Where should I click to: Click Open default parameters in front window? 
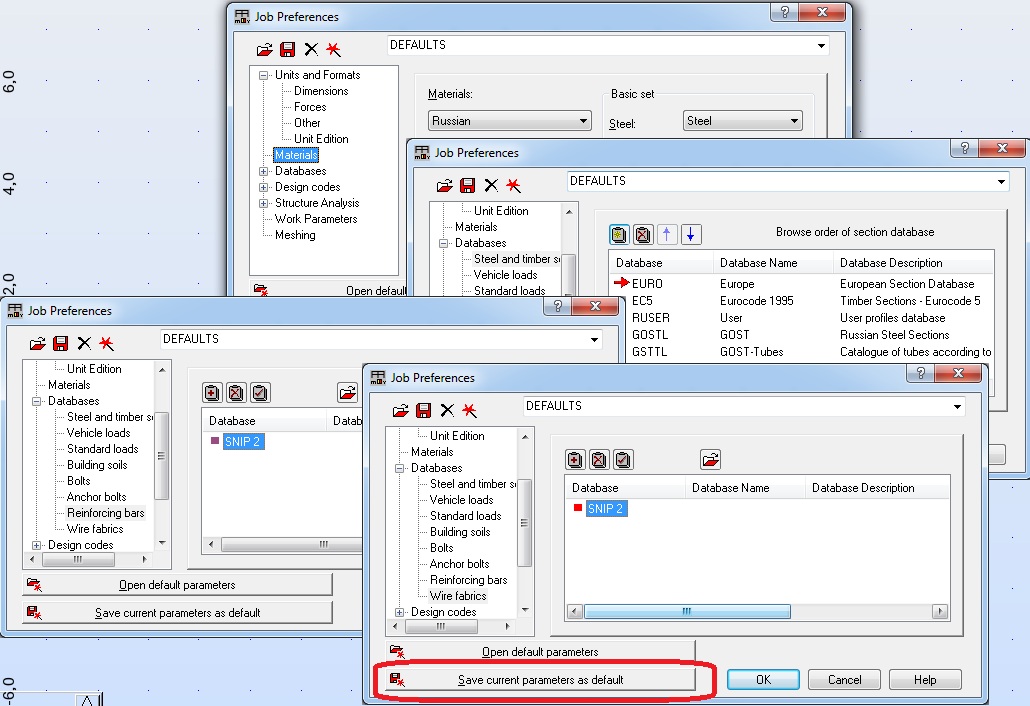pyautogui.click(x=540, y=651)
